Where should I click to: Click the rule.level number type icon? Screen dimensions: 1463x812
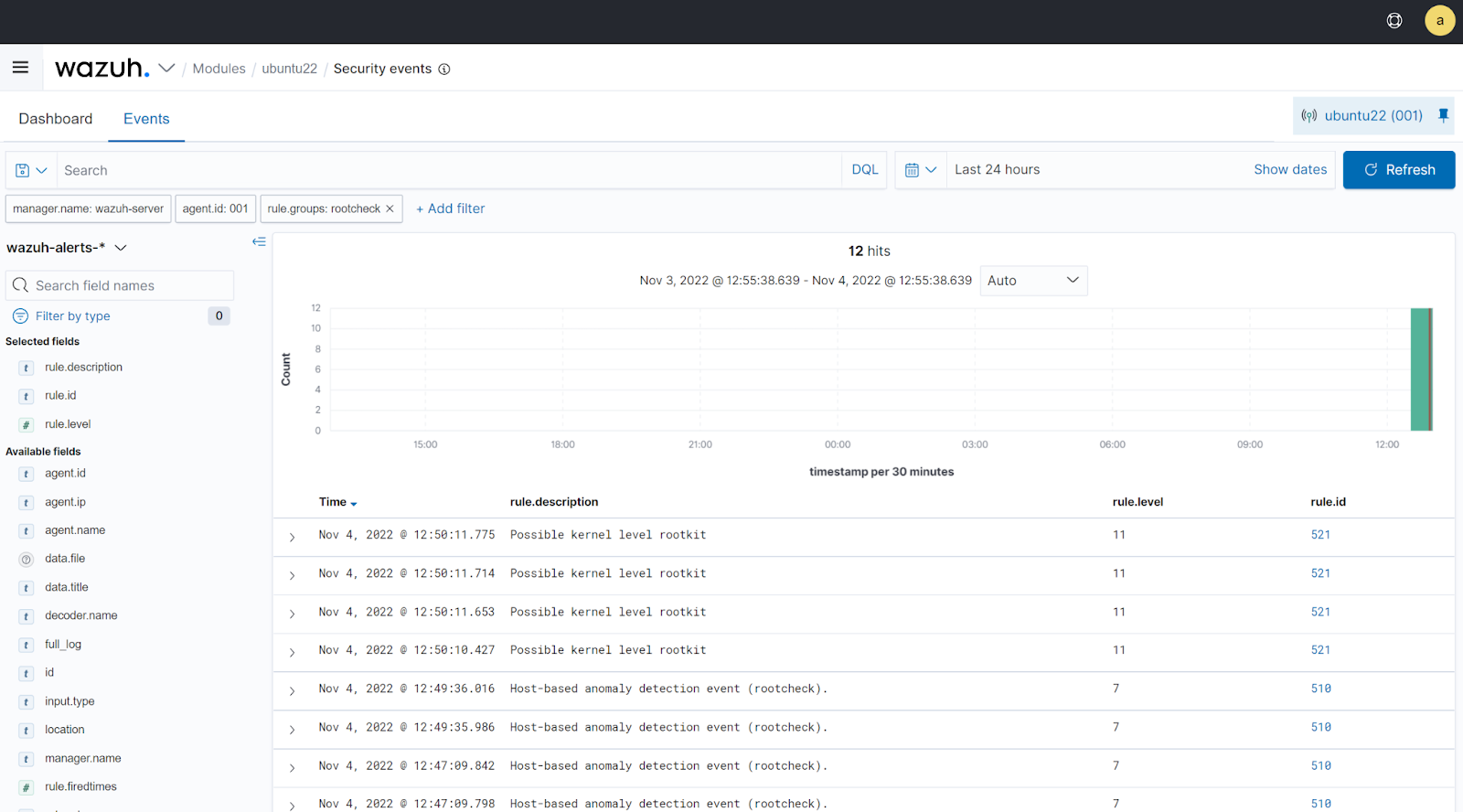pyautogui.click(x=27, y=425)
